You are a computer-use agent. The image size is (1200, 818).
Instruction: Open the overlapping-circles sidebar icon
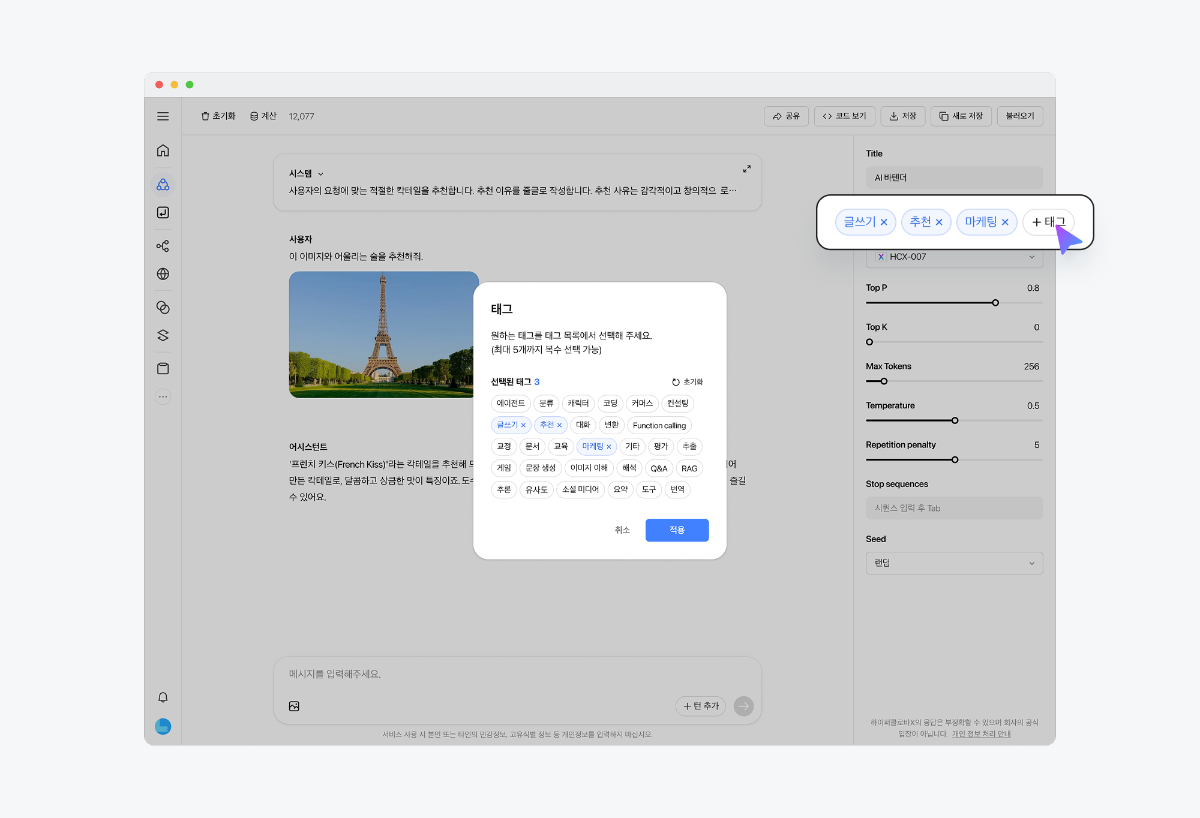[163, 307]
